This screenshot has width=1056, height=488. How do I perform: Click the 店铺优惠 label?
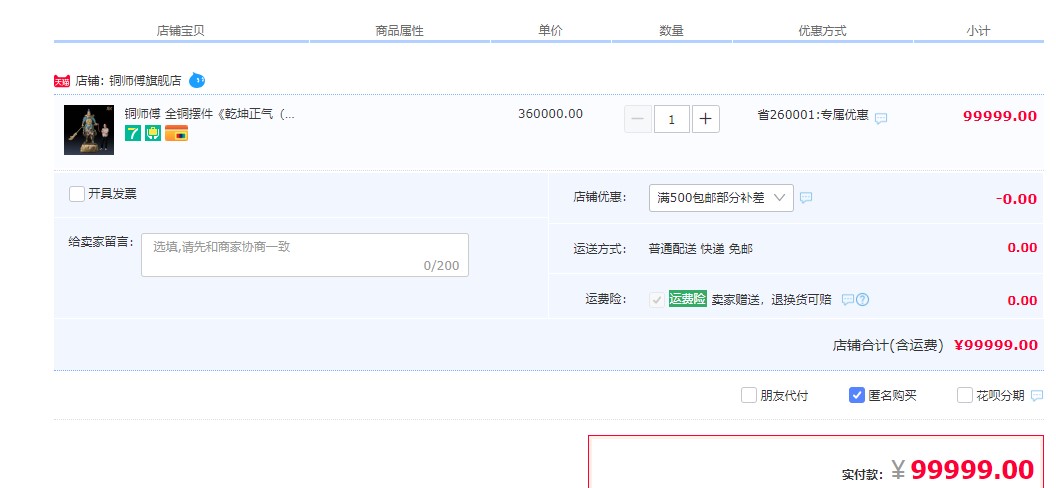pyautogui.click(x=600, y=197)
